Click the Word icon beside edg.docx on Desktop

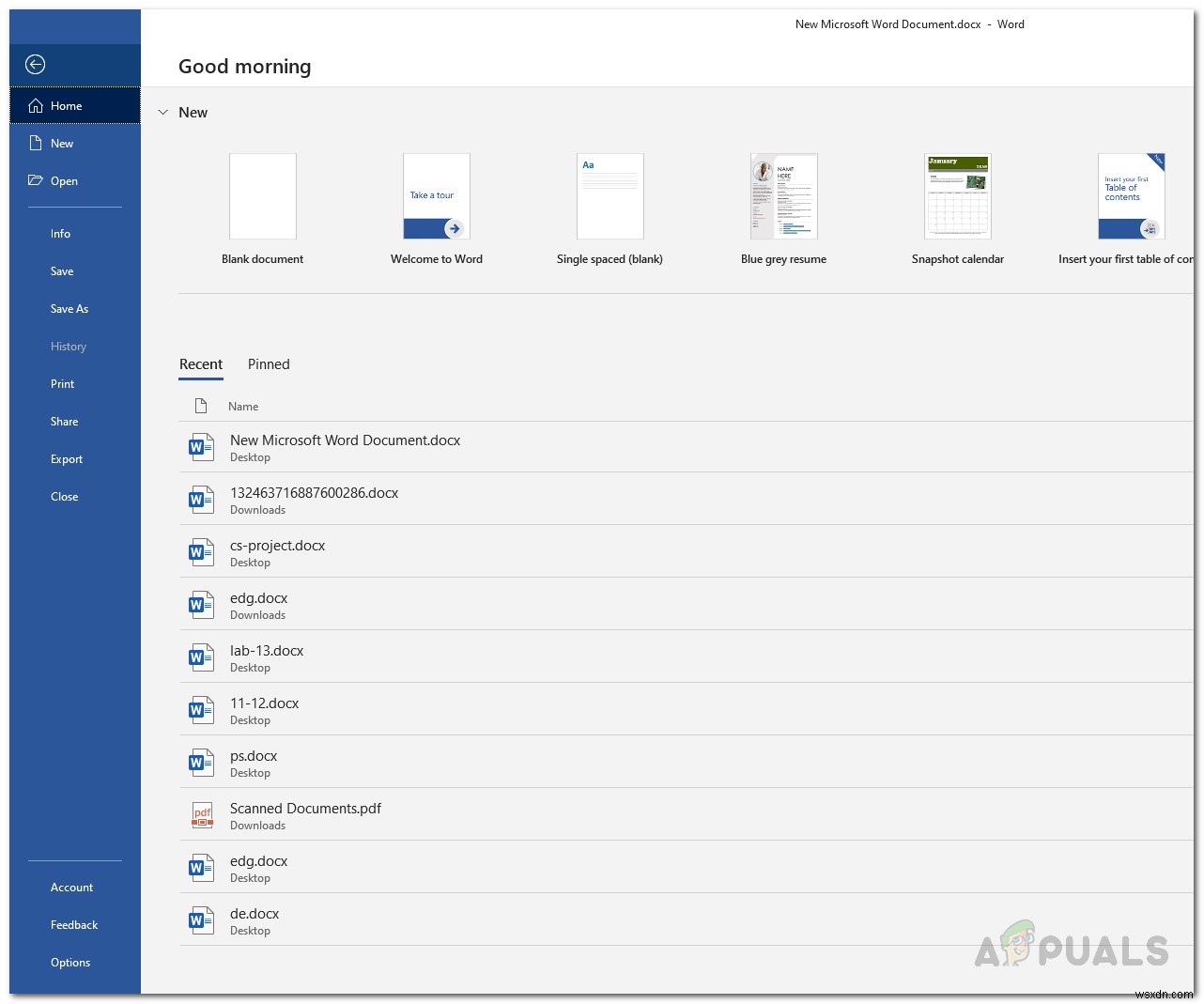(201, 868)
